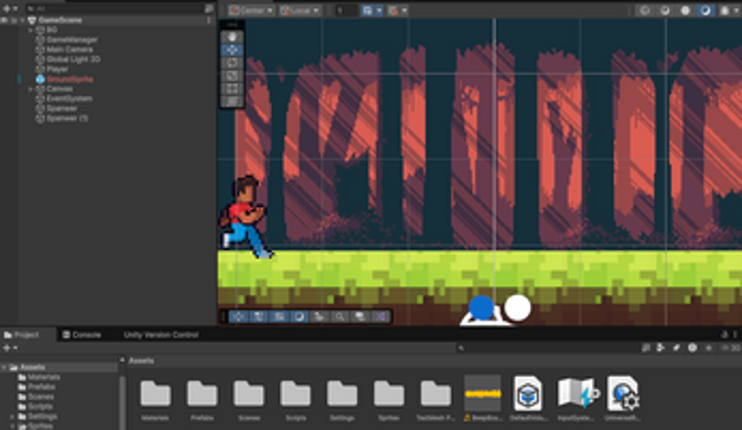Image resolution: width=742 pixels, height=430 pixels.
Task: Click magnifier search icon in bottom Scene bar
Action: click(x=340, y=316)
